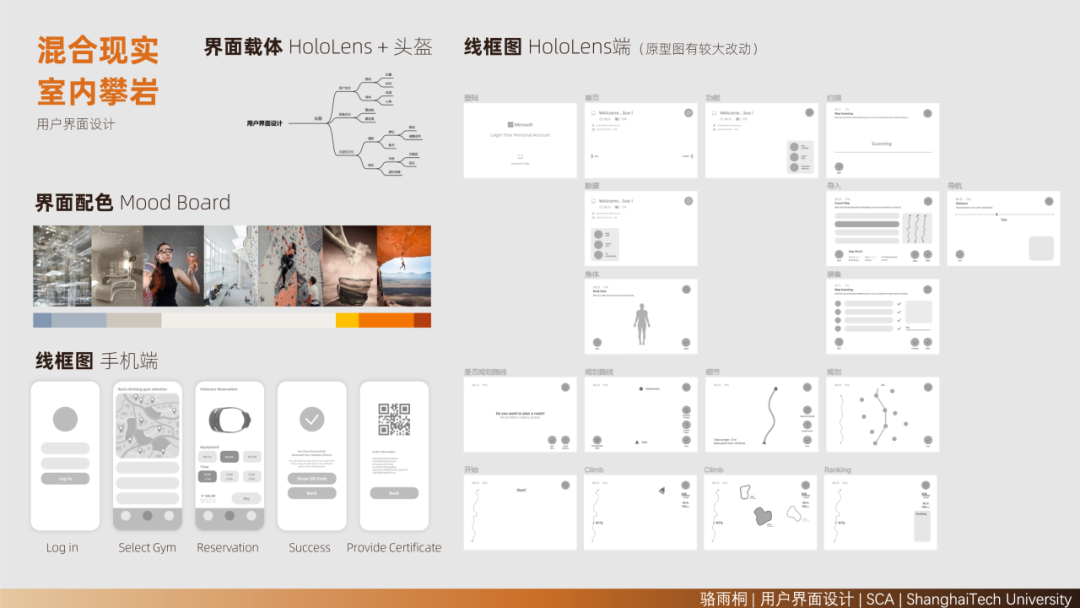Click the round profile button in the 导航 wireframe
This screenshot has height=608, width=1080.
click(1049, 201)
